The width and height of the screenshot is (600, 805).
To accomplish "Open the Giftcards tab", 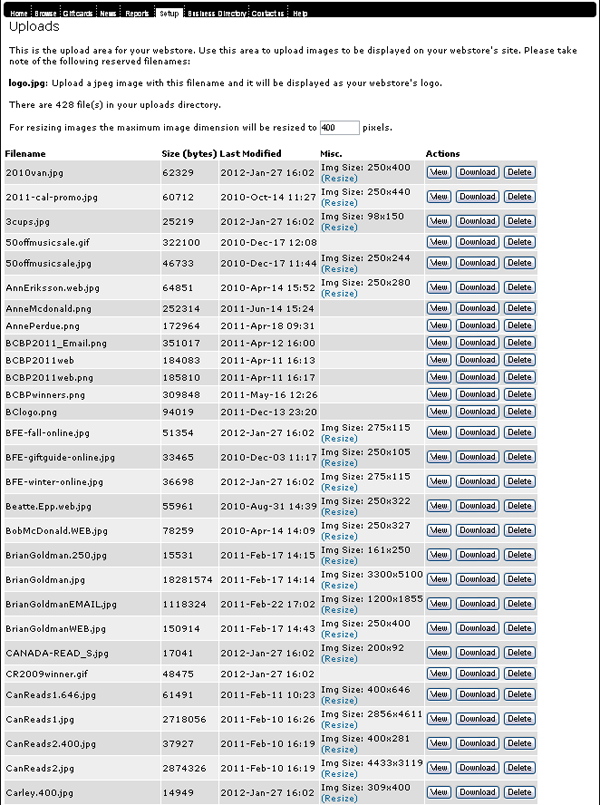I will coord(77,14).
